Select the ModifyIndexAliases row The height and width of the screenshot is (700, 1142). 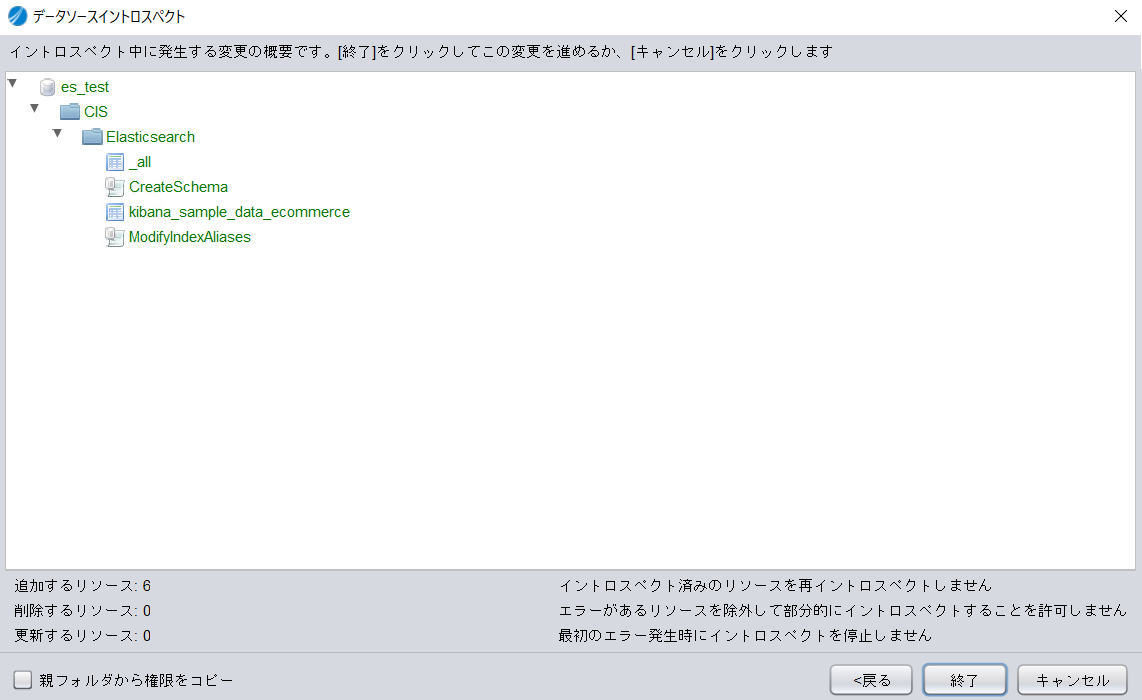click(189, 237)
